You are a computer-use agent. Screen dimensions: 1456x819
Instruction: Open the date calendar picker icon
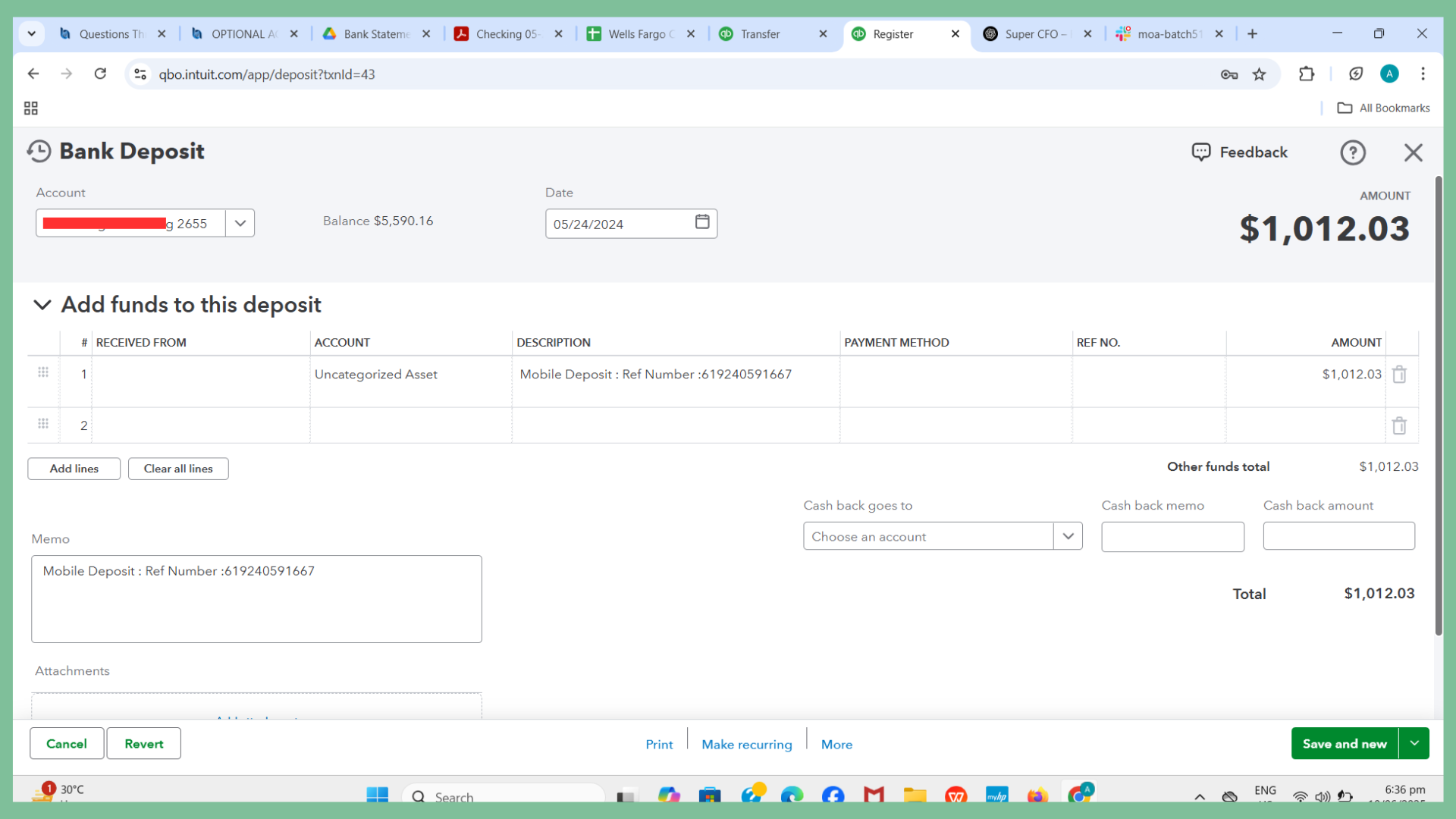point(702,222)
